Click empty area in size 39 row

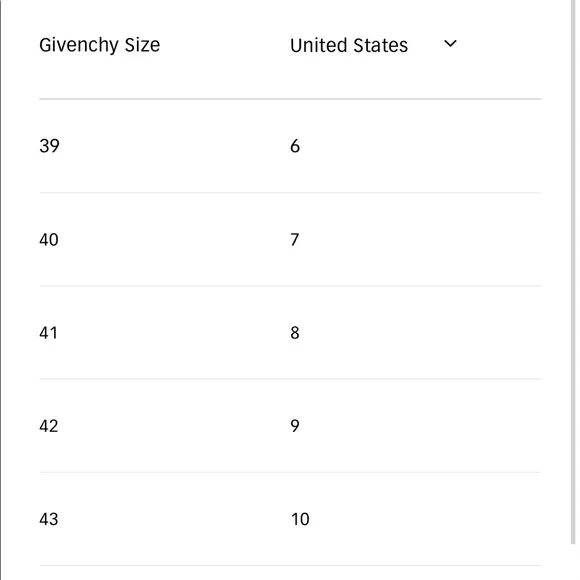(420, 146)
